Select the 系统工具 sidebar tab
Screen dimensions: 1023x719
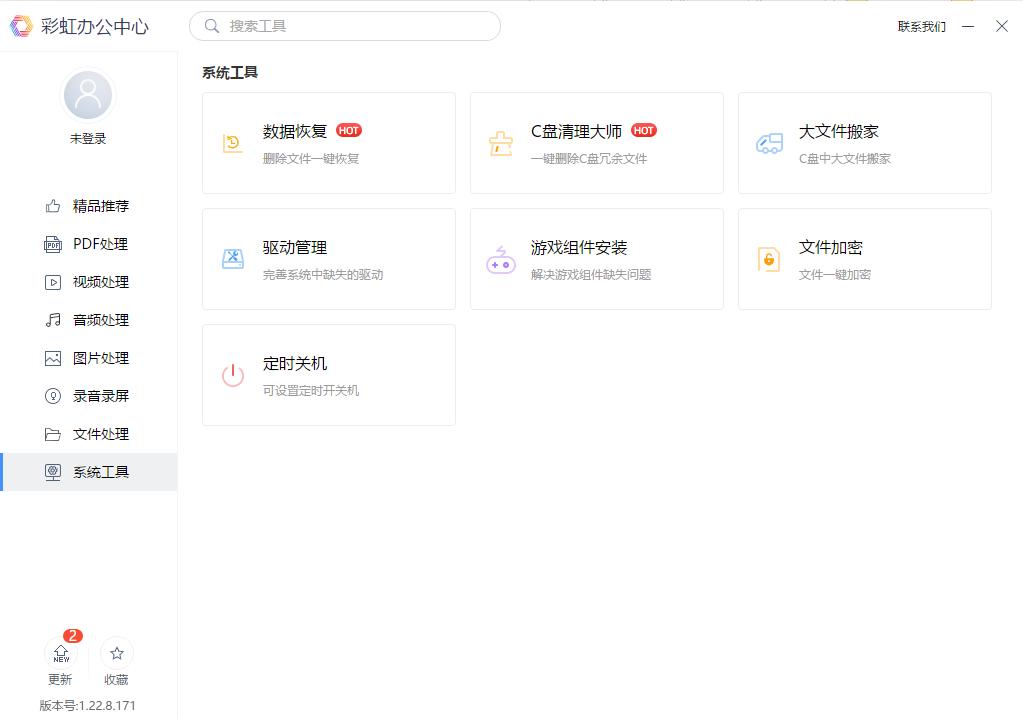(88, 472)
